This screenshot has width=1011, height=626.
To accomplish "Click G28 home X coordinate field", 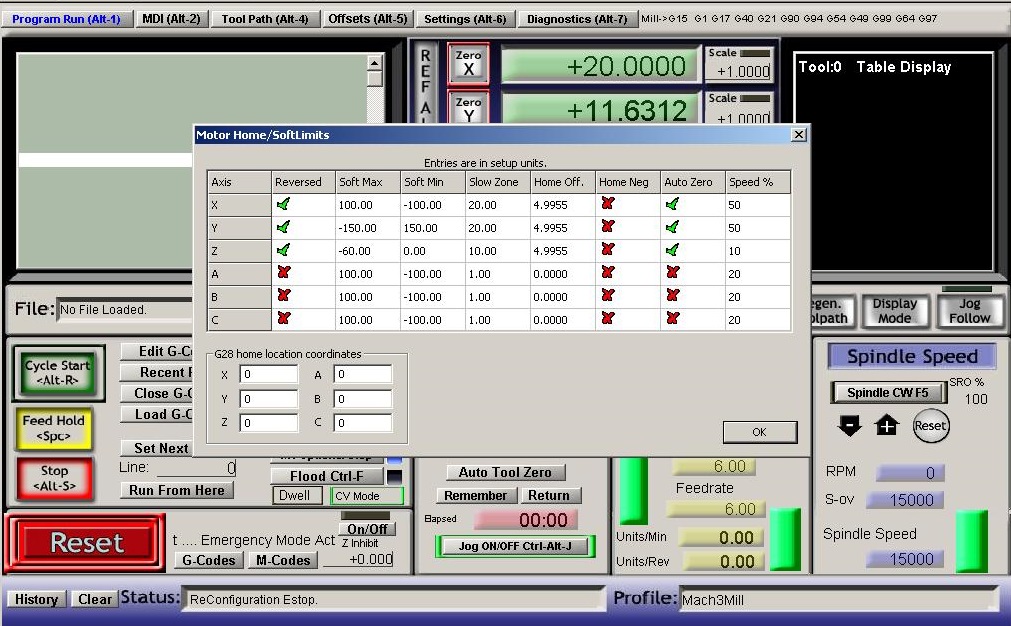I will tap(268, 374).
